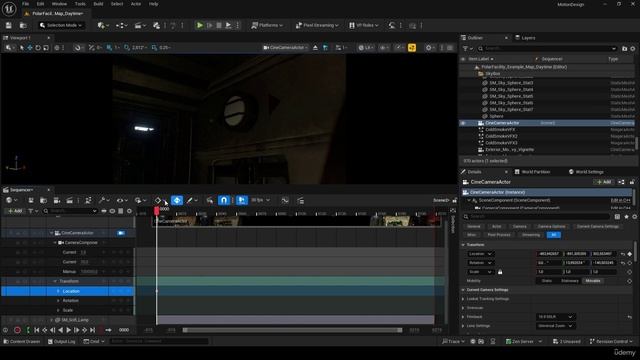Image resolution: width=640 pixels, height=360 pixels.
Task: Set Mobility to Stationary
Action: 569,281
